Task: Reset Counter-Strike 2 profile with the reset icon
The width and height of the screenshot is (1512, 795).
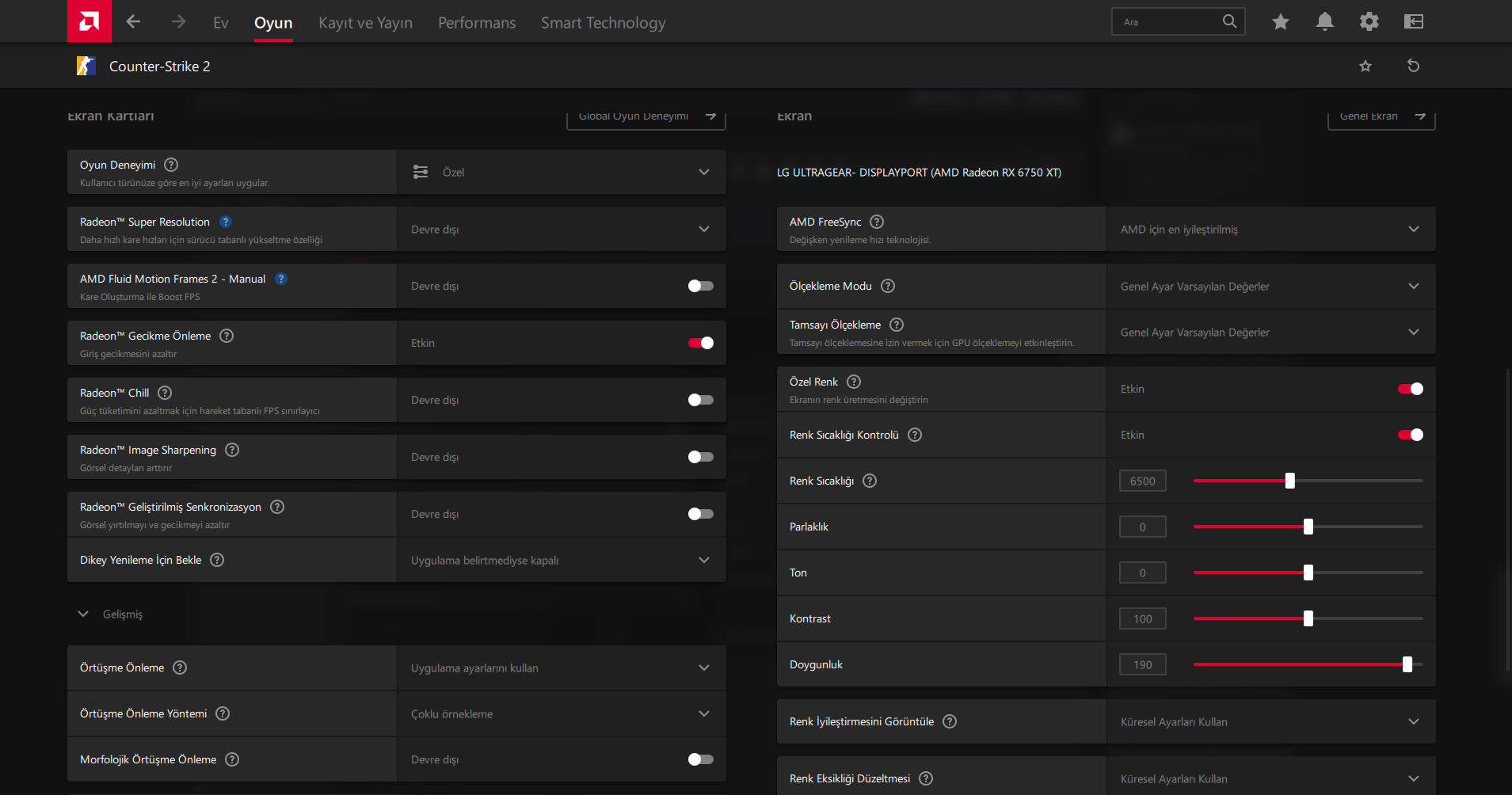Action: tap(1413, 66)
